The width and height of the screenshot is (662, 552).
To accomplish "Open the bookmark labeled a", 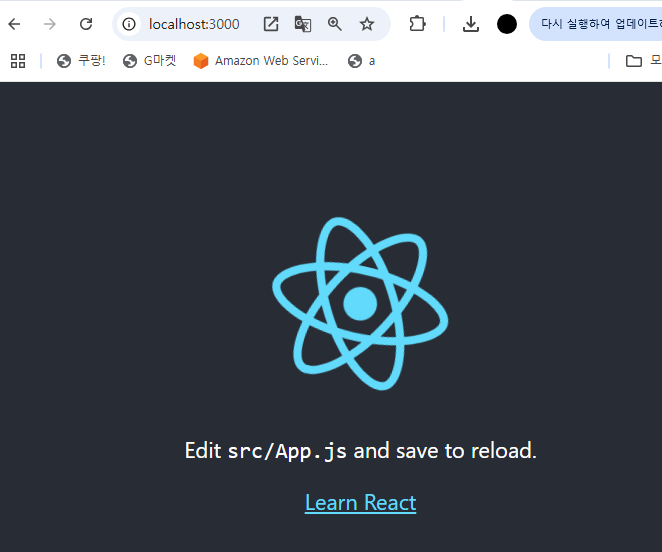I will (361, 61).
